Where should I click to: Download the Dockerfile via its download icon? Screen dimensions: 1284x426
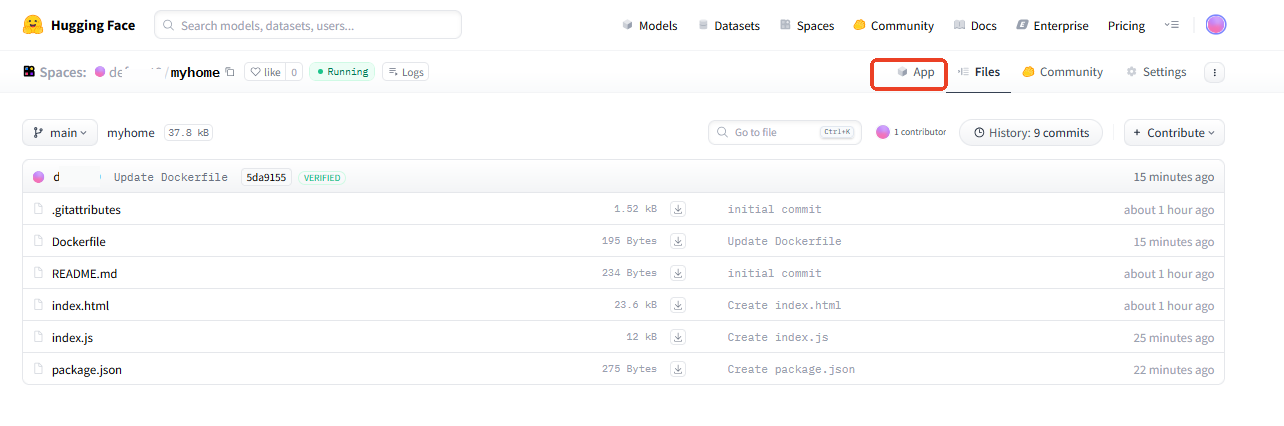point(678,241)
